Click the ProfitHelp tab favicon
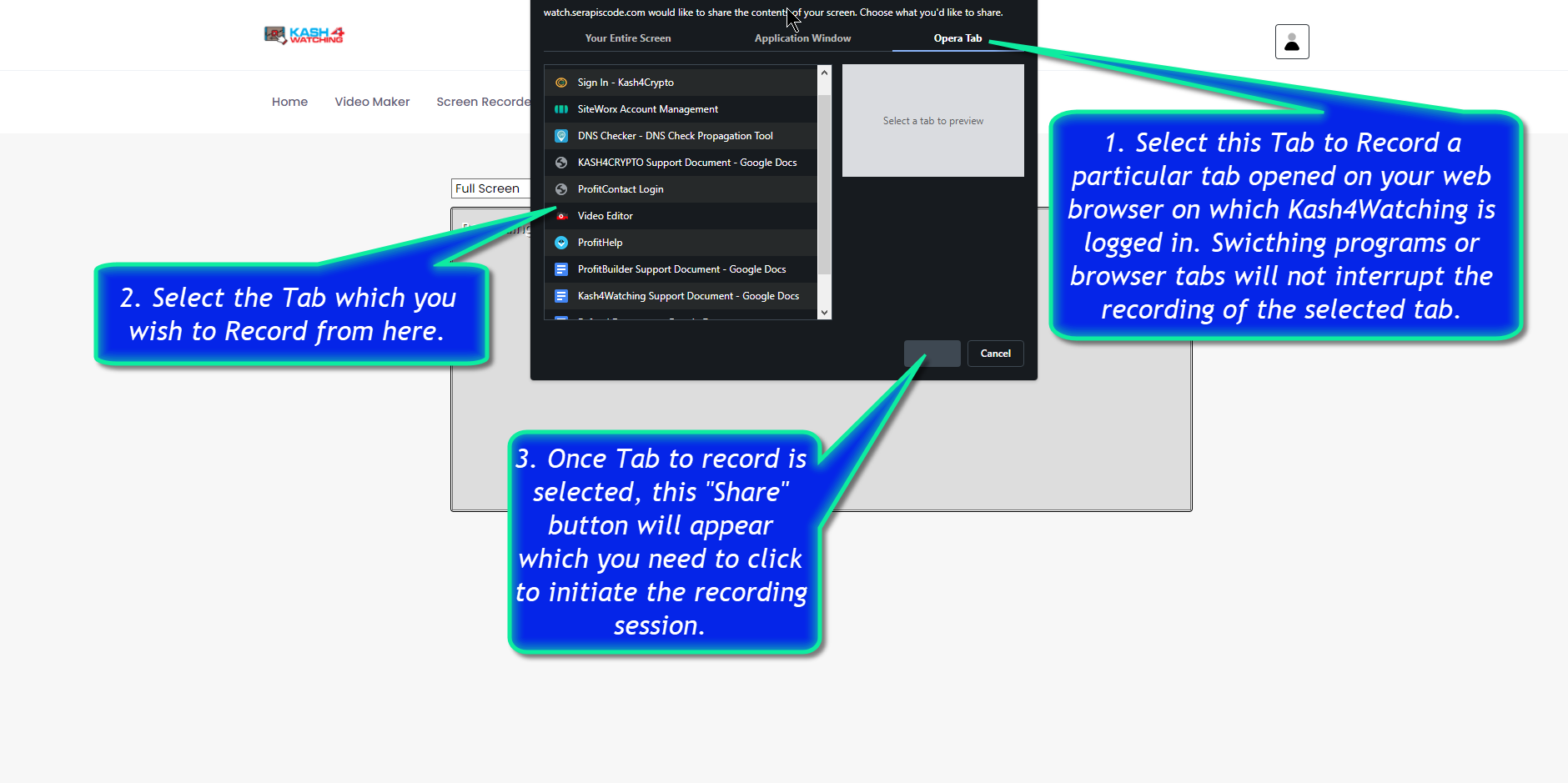This screenshot has width=1568, height=783. click(x=561, y=243)
